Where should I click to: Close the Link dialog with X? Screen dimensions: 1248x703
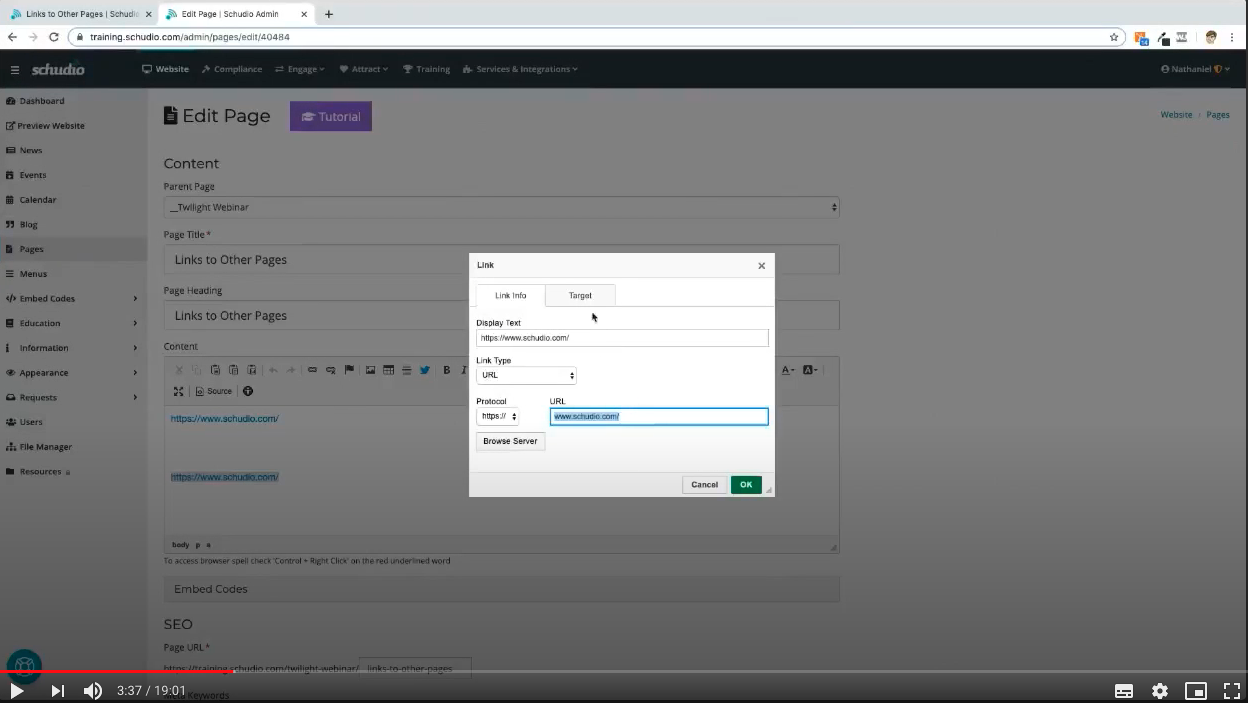point(762,266)
